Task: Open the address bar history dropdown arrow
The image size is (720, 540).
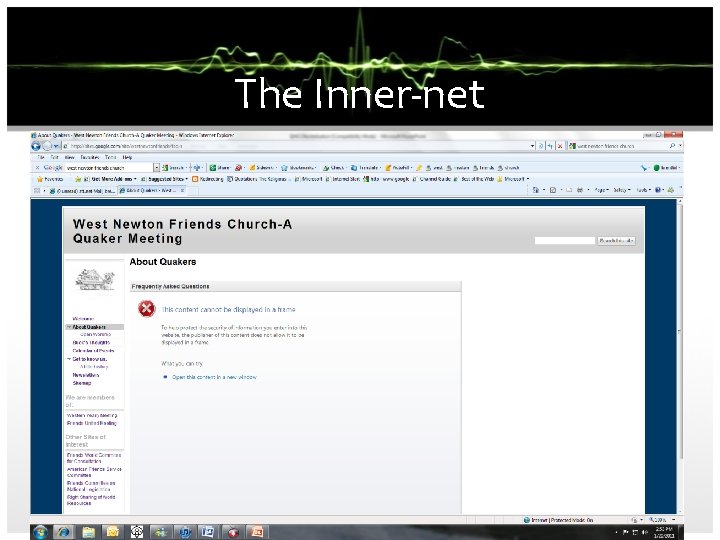Action: pos(532,146)
